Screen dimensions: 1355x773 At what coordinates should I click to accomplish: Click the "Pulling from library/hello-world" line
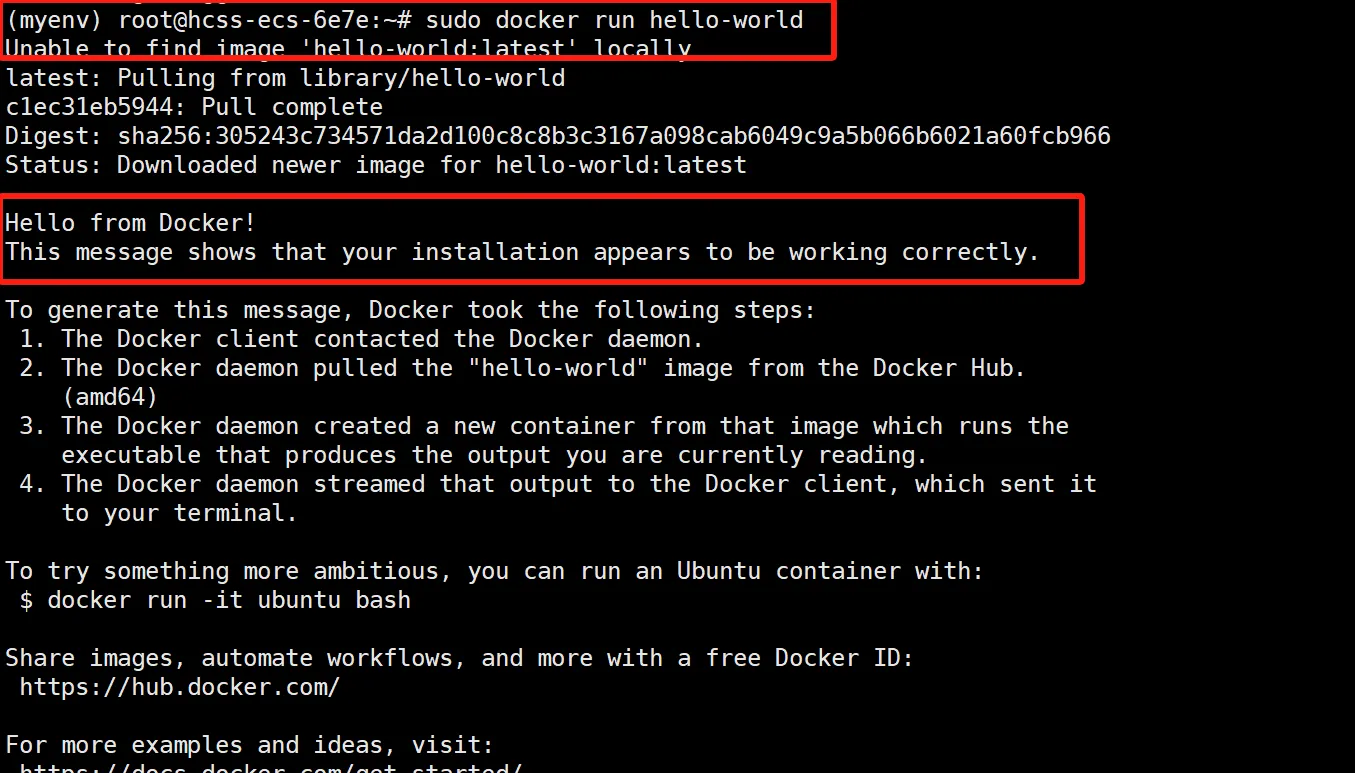point(285,78)
